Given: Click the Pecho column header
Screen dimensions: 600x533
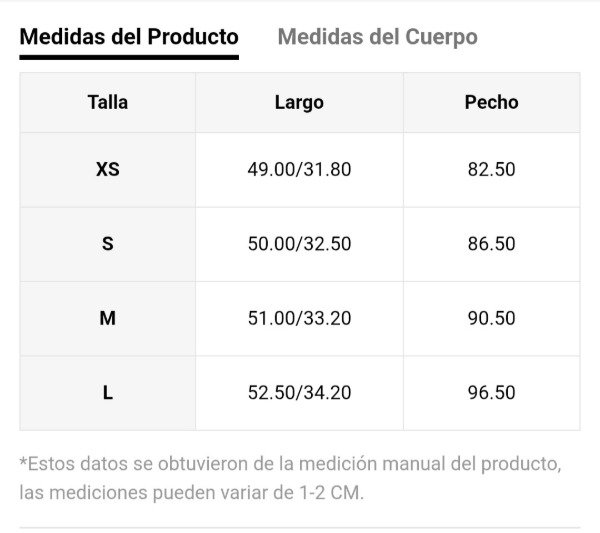Looking at the screenshot, I should [x=491, y=102].
